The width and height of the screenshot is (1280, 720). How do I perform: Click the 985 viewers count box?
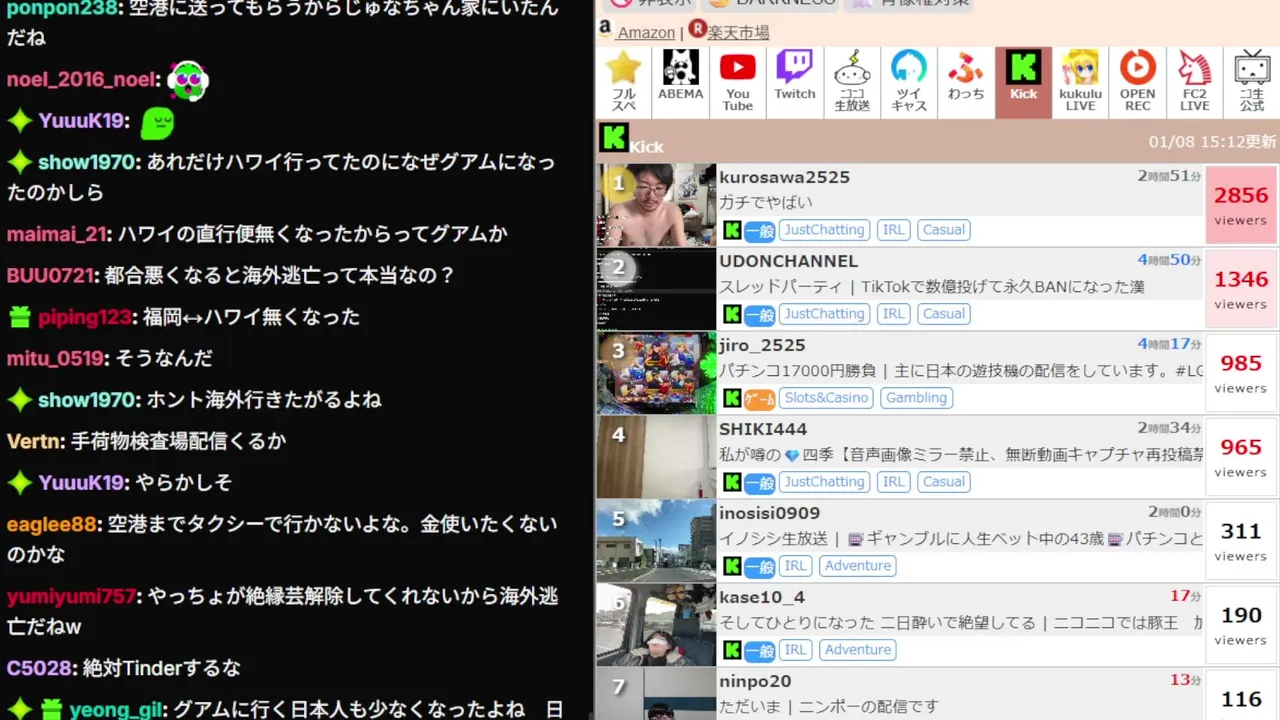[1241, 373]
